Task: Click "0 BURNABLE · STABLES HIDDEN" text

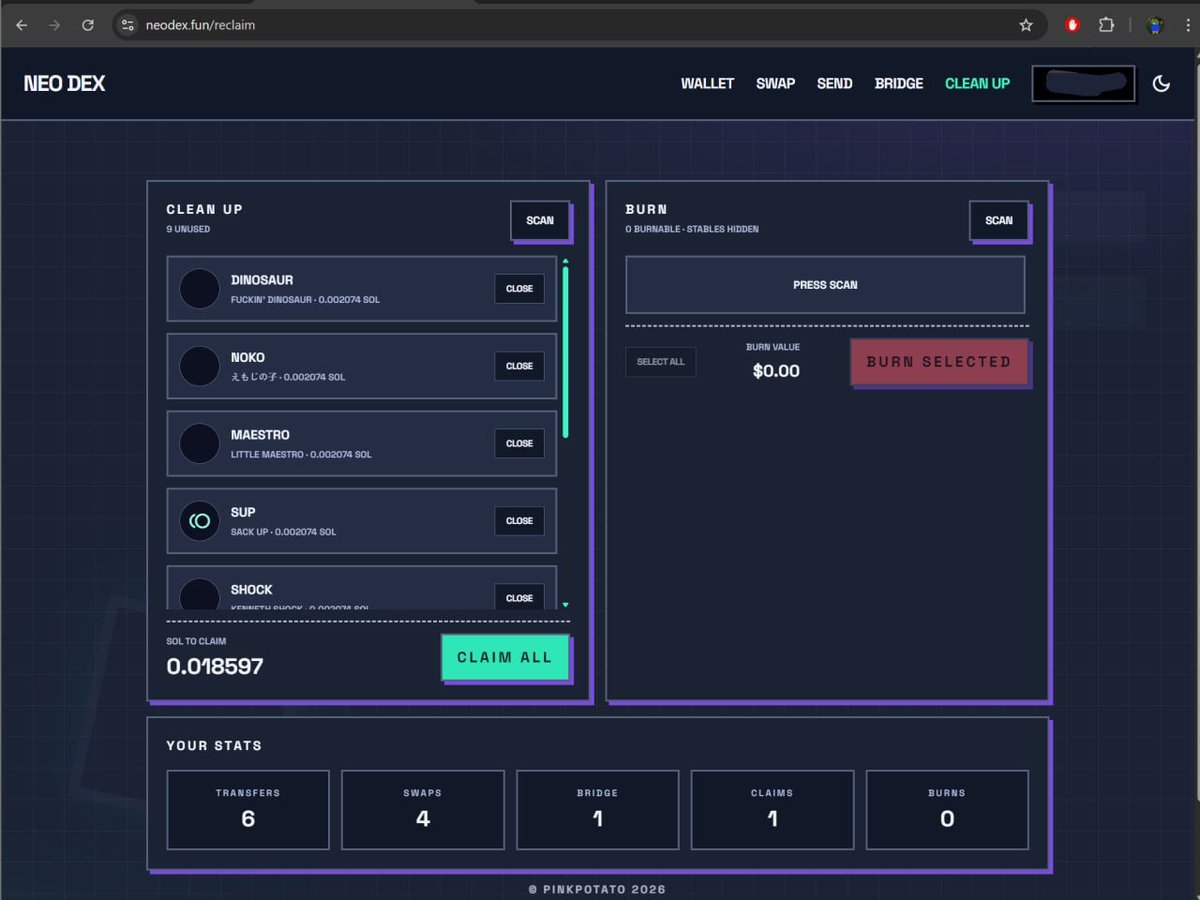Action: click(x=692, y=229)
